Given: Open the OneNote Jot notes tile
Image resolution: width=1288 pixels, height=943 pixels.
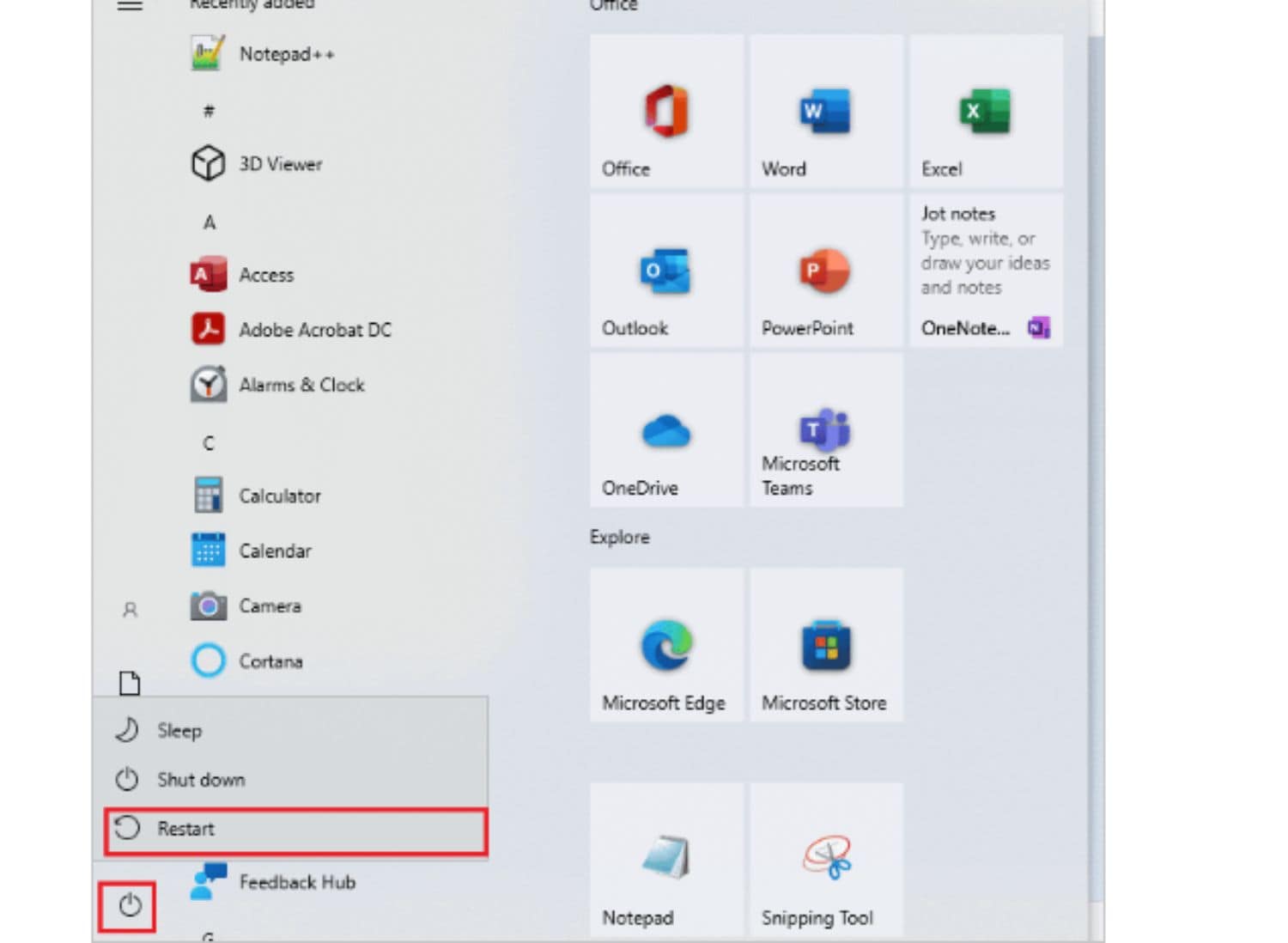Looking at the screenshot, I should [986, 271].
